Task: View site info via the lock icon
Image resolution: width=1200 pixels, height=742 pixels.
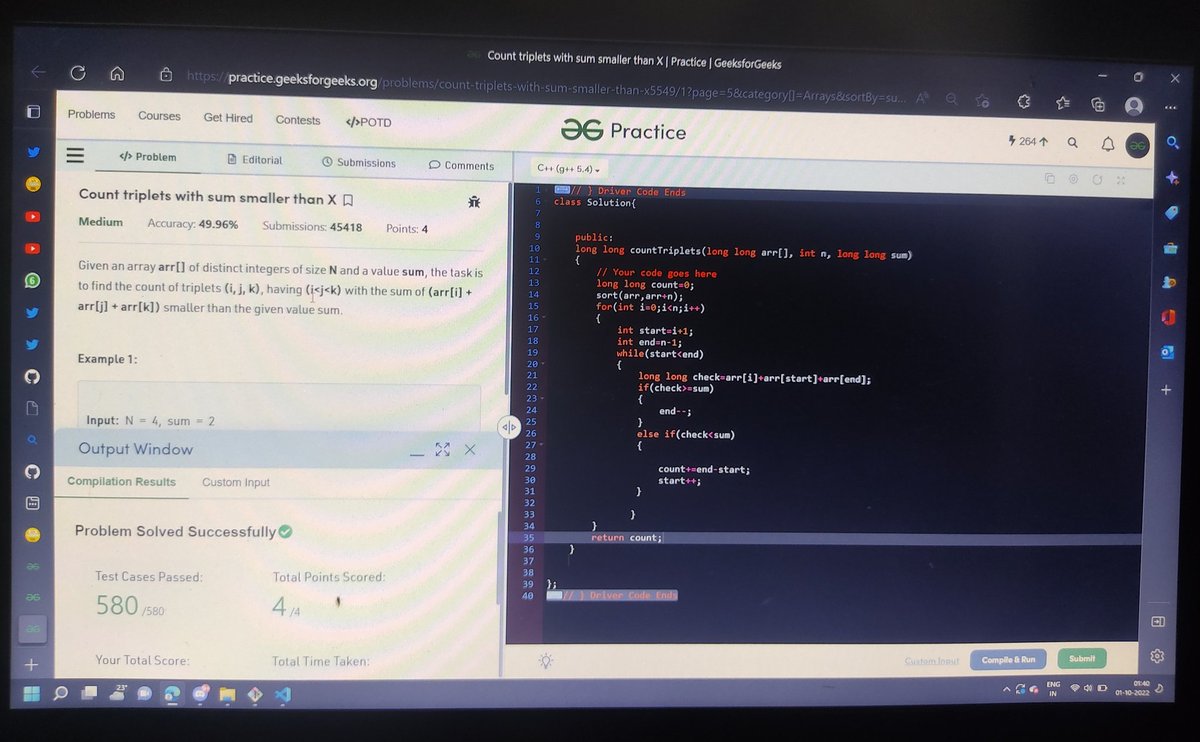Action: pyautogui.click(x=166, y=74)
